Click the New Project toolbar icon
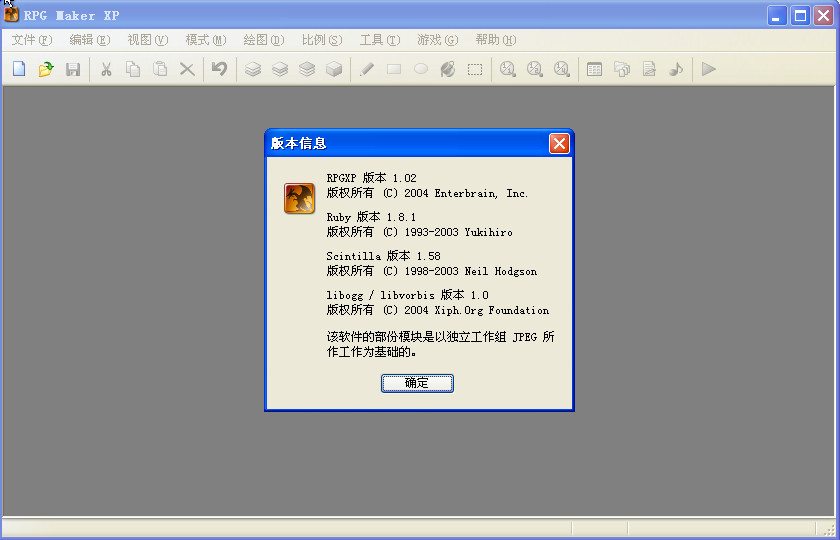Image resolution: width=840 pixels, height=540 pixels. coord(19,69)
